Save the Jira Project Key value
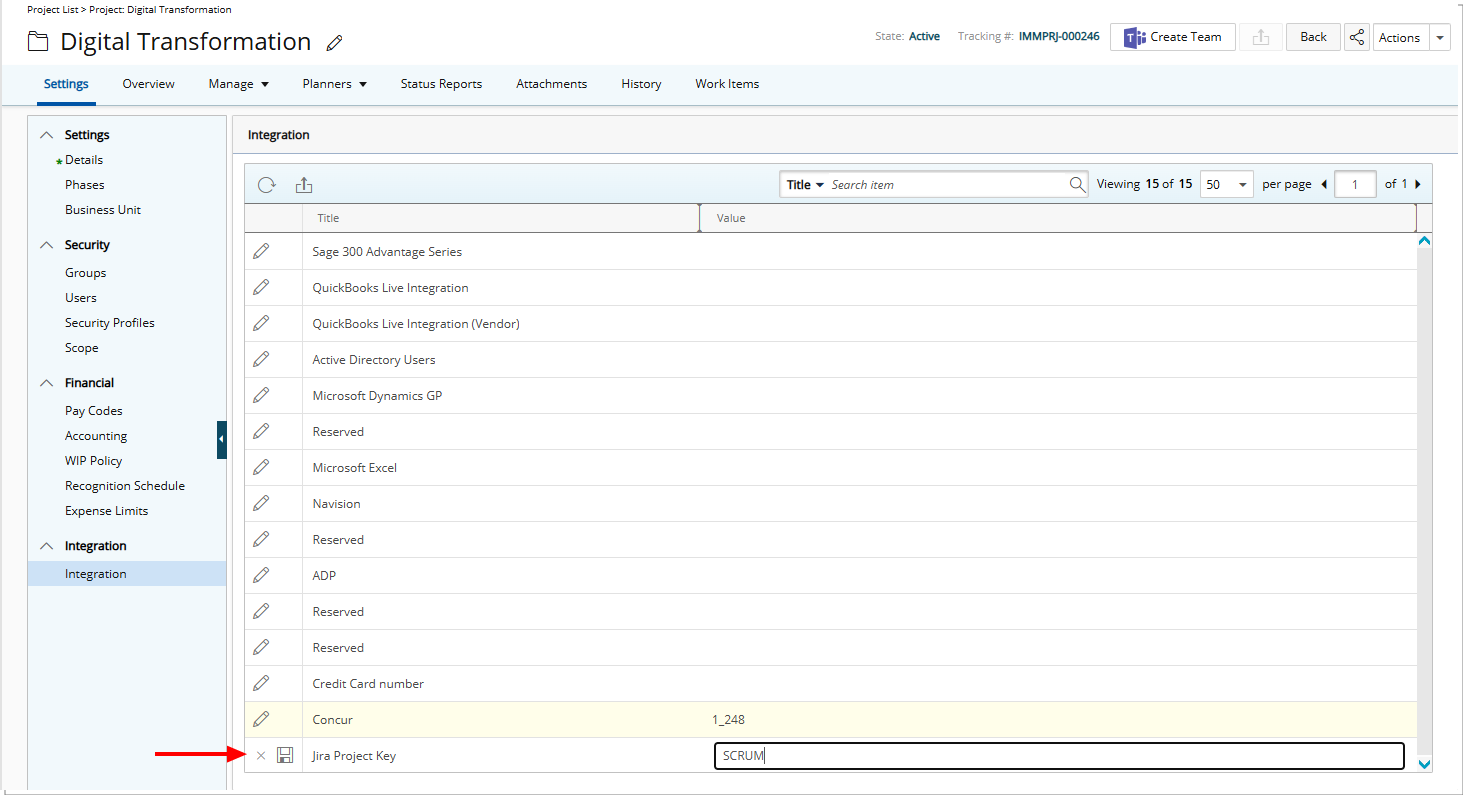Viewport: 1463px width, 795px height. [x=285, y=755]
